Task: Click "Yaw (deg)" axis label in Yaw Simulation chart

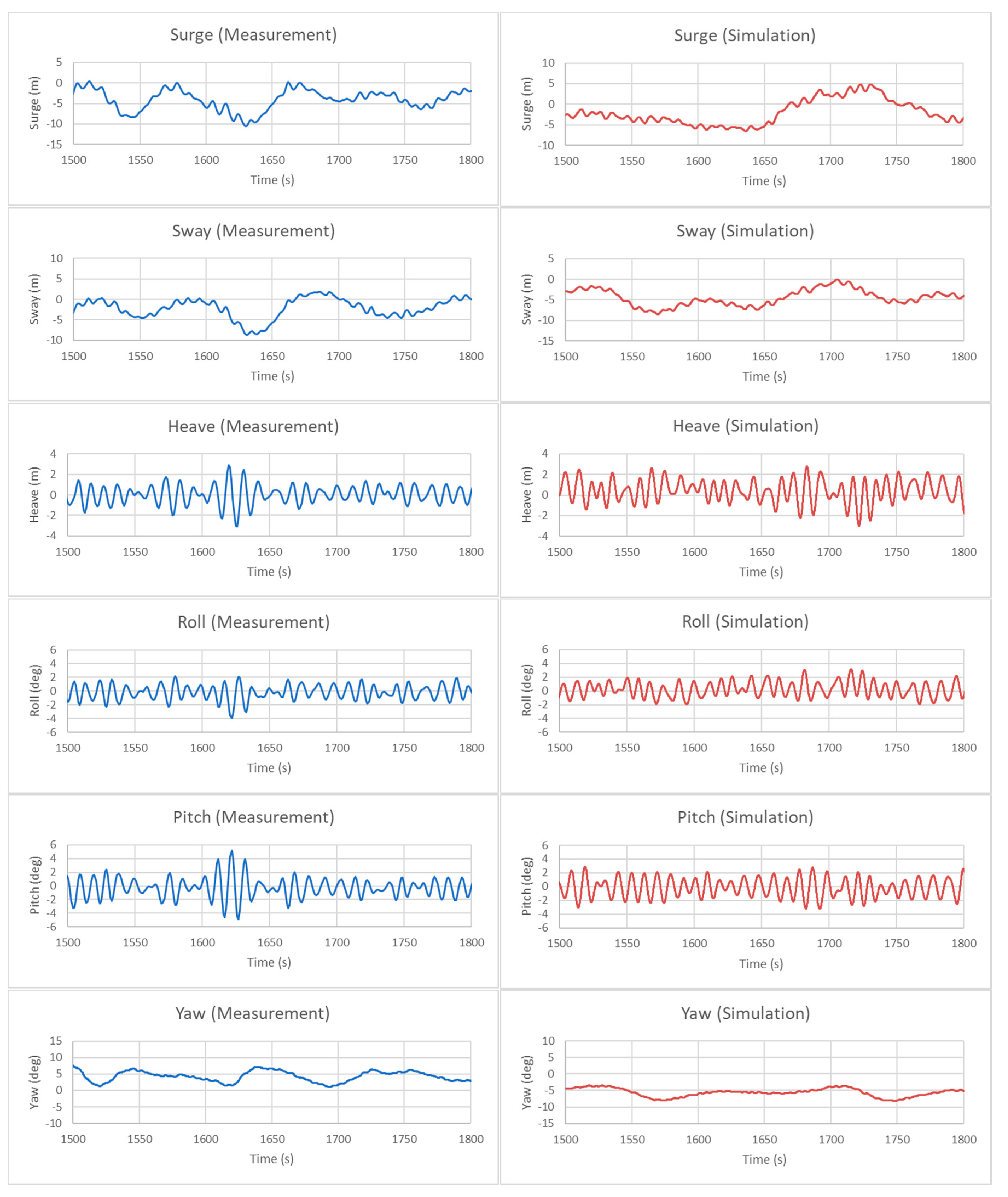Action: [x=526, y=1082]
